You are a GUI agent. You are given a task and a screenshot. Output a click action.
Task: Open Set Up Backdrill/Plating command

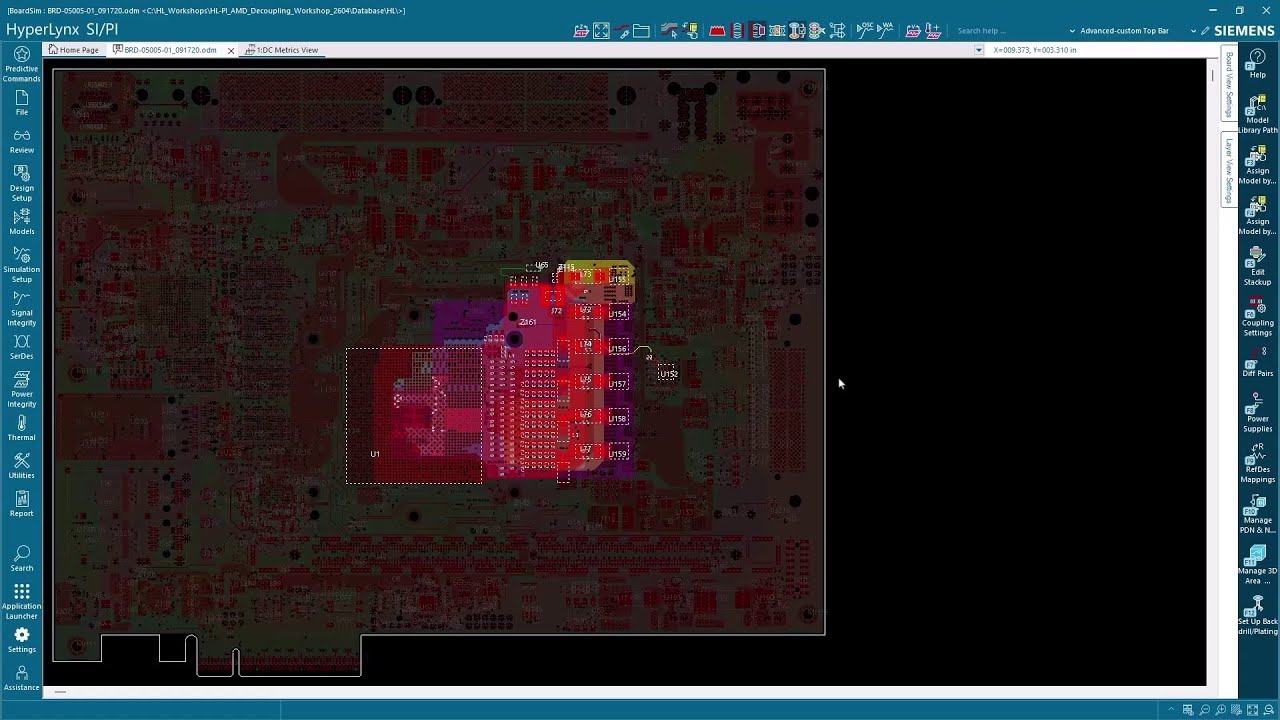click(1257, 616)
